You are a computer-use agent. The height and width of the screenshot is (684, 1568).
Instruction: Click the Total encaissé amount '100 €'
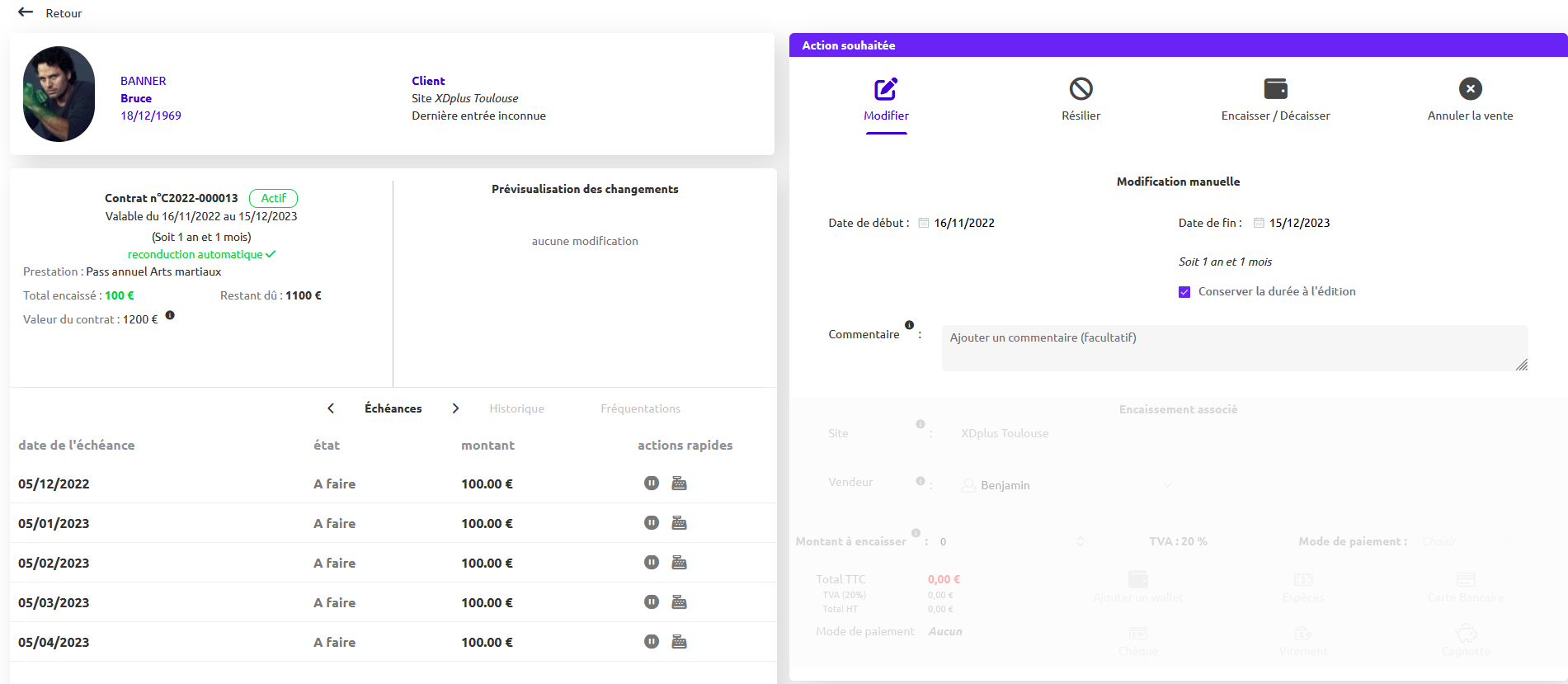point(120,295)
